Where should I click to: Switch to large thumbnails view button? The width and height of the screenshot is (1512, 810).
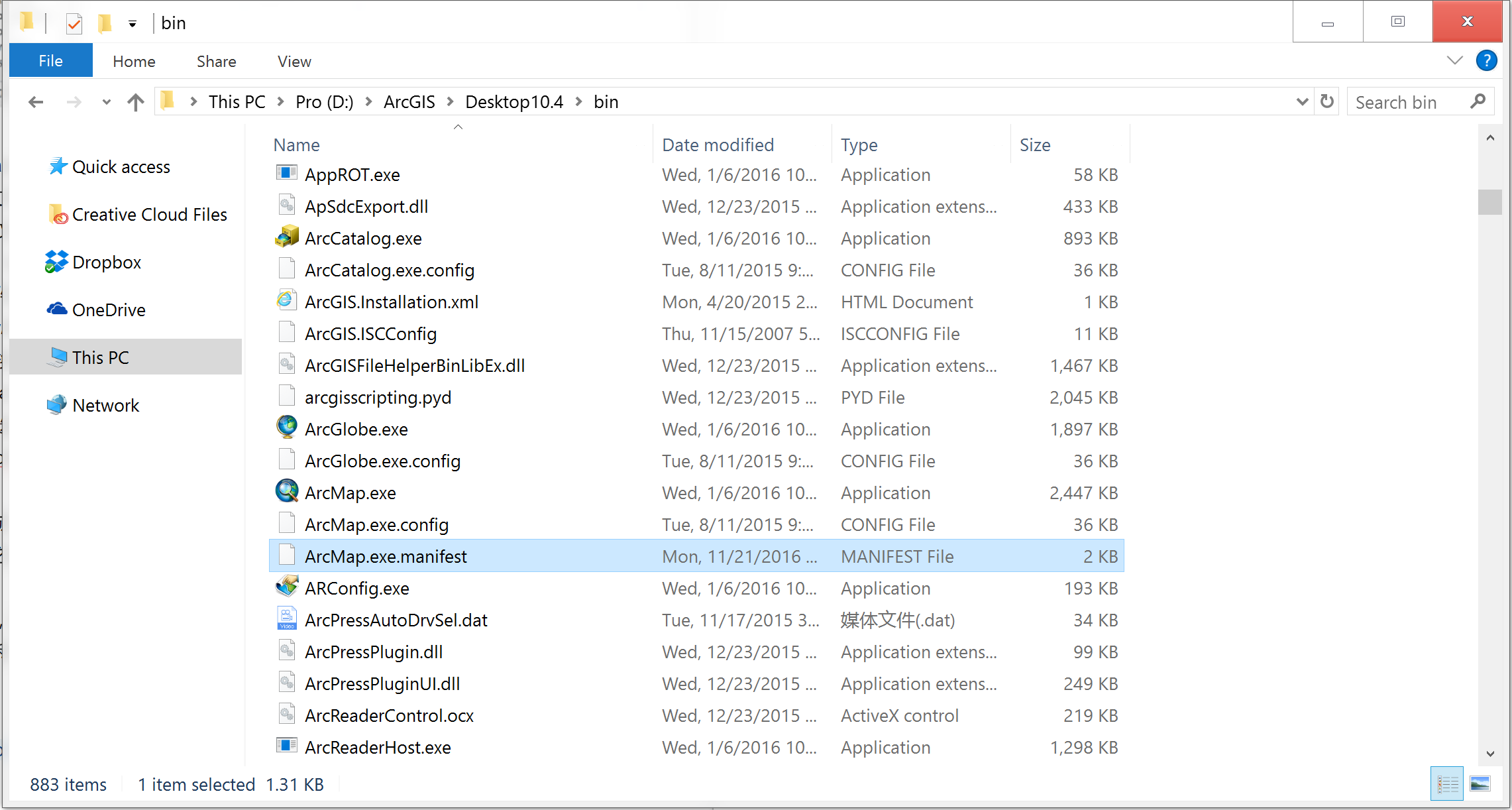click(x=1480, y=784)
